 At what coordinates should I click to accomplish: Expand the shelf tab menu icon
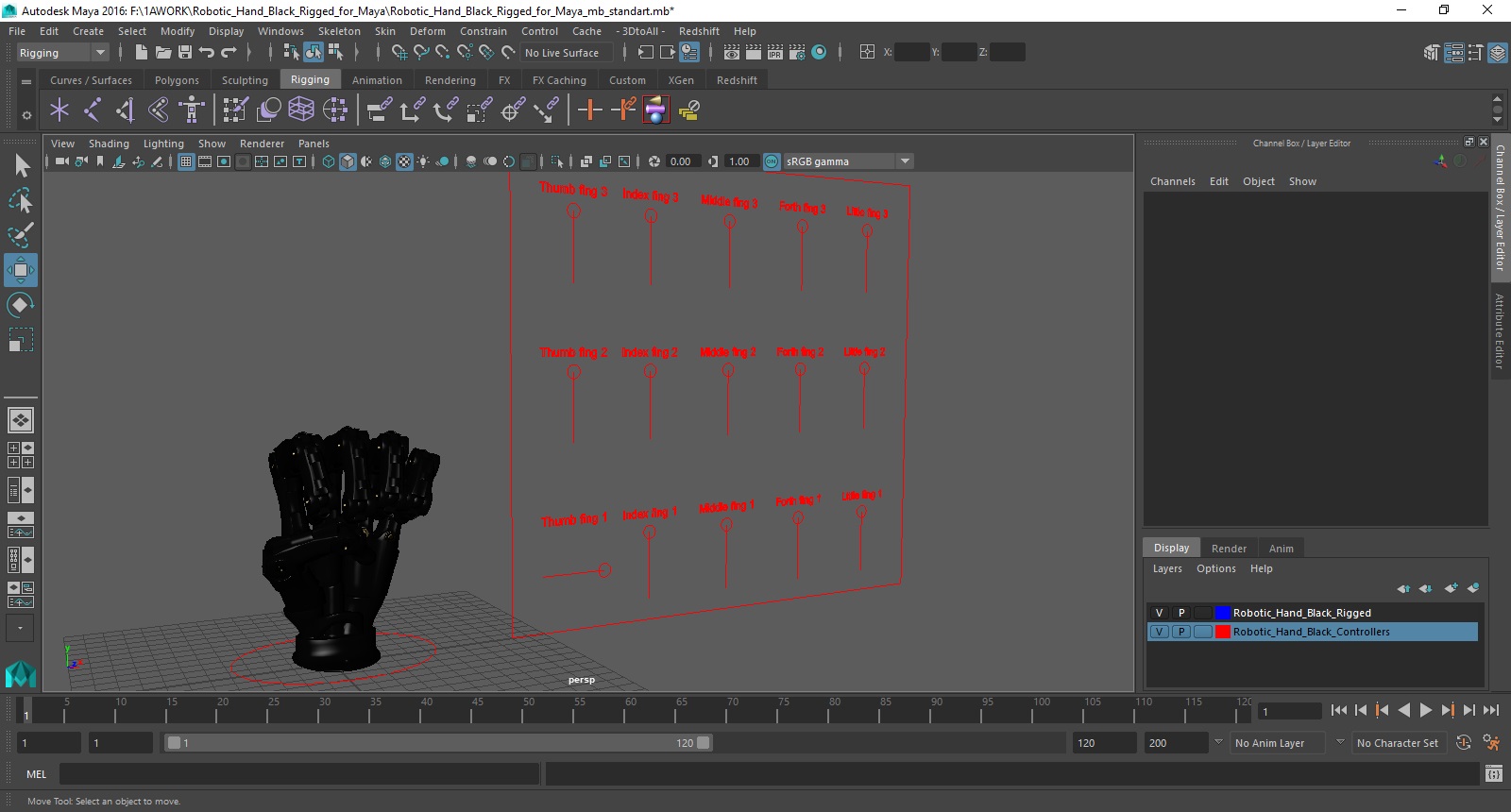[x=26, y=81]
